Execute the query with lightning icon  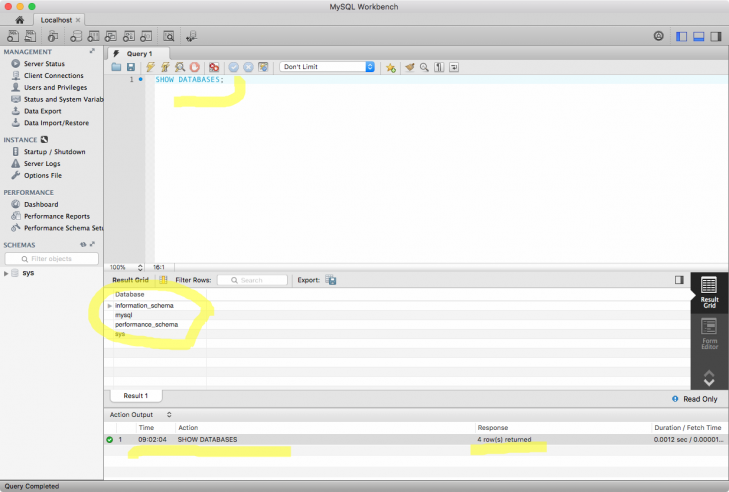pyautogui.click(x=150, y=67)
